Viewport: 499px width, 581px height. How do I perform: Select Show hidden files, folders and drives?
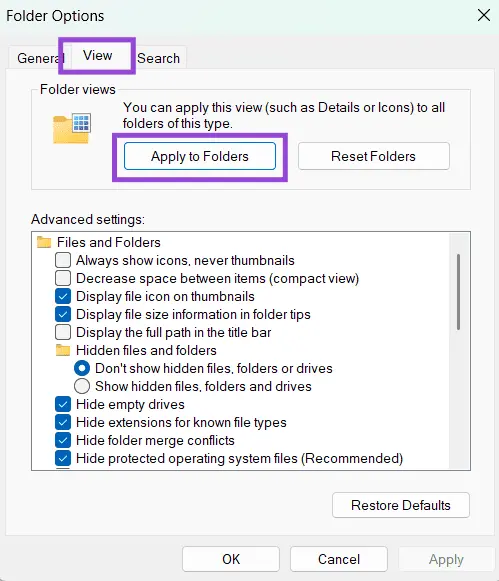(x=82, y=386)
